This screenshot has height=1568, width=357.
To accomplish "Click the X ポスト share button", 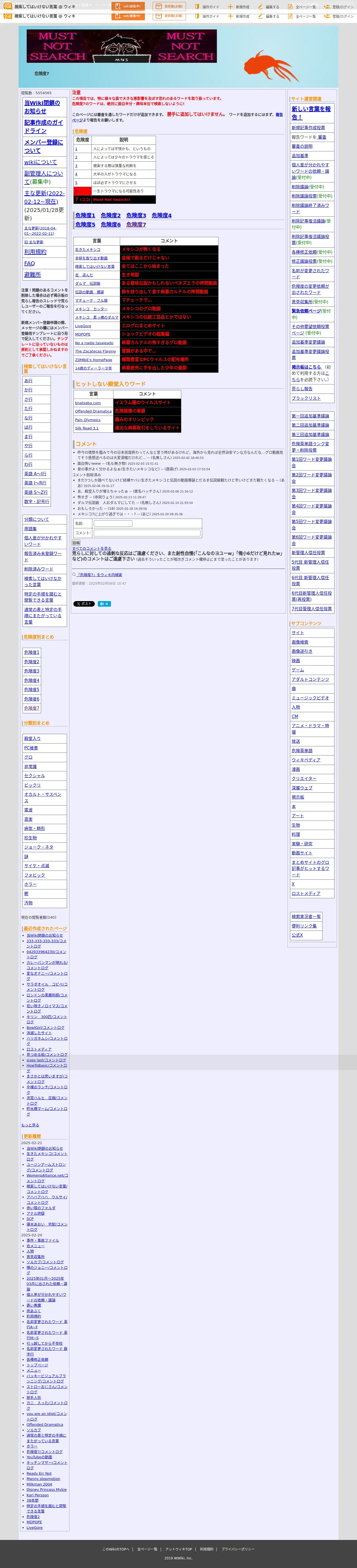I will [x=84, y=604].
